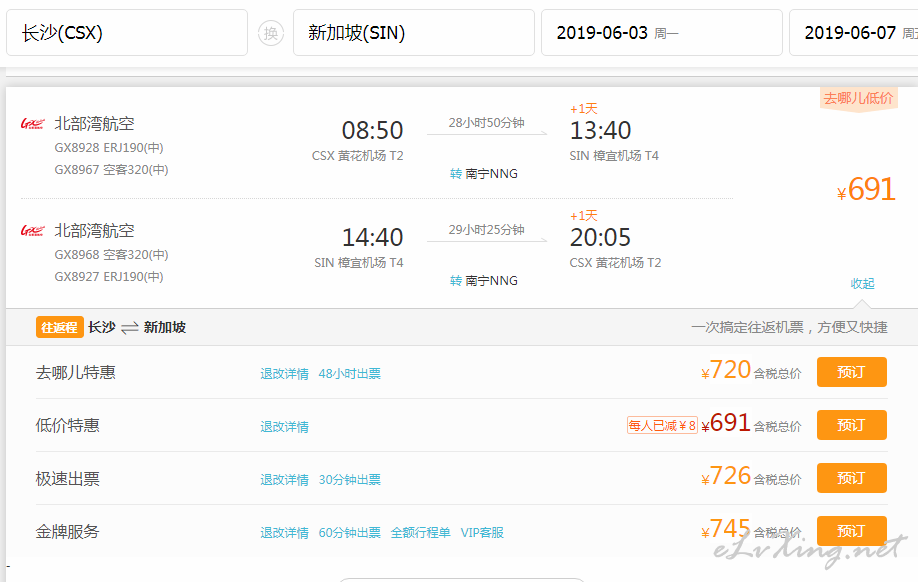Click return arrival time 20:05
Image resolution: width=918 pixels, height=582 pixels.
(601, 237)
